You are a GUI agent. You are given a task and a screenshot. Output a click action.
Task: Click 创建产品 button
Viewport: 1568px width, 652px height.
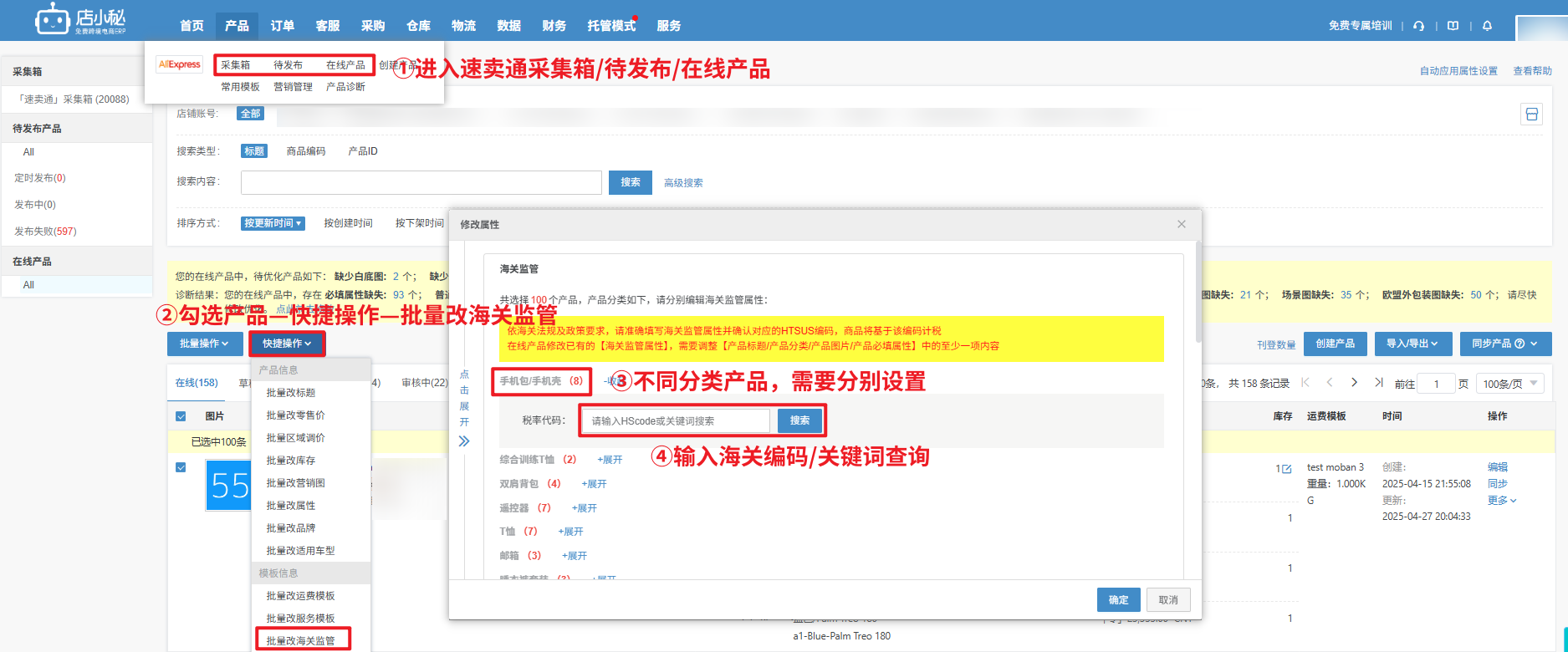pyautogui.click(x=1336, y=344)
